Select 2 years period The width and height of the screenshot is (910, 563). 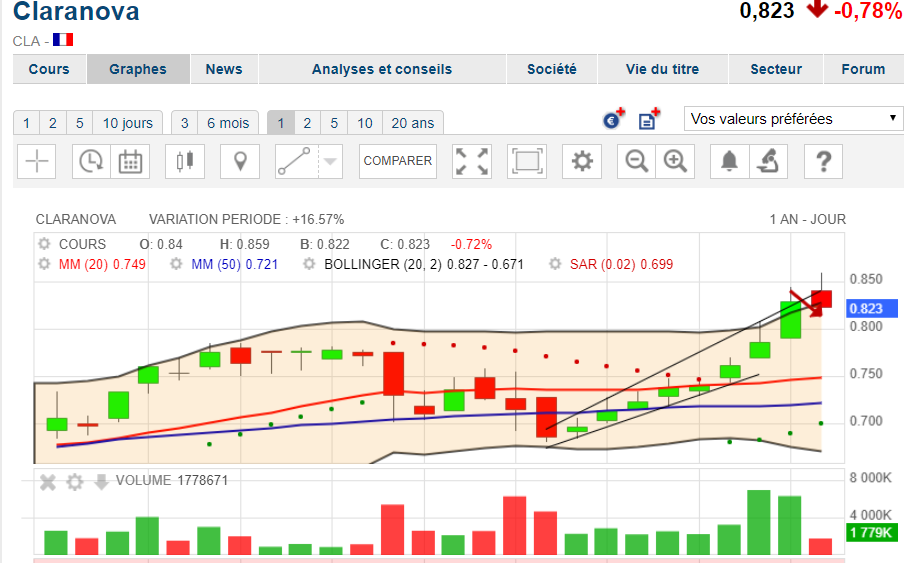[x=308, y=123]
